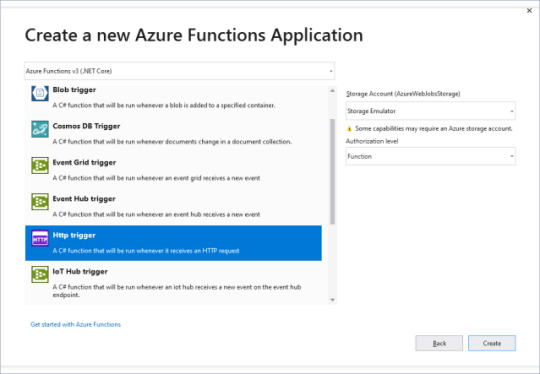Open the Authorization level dropdown
The width and height of the screenshot is (540, 374).
[430, 156]
